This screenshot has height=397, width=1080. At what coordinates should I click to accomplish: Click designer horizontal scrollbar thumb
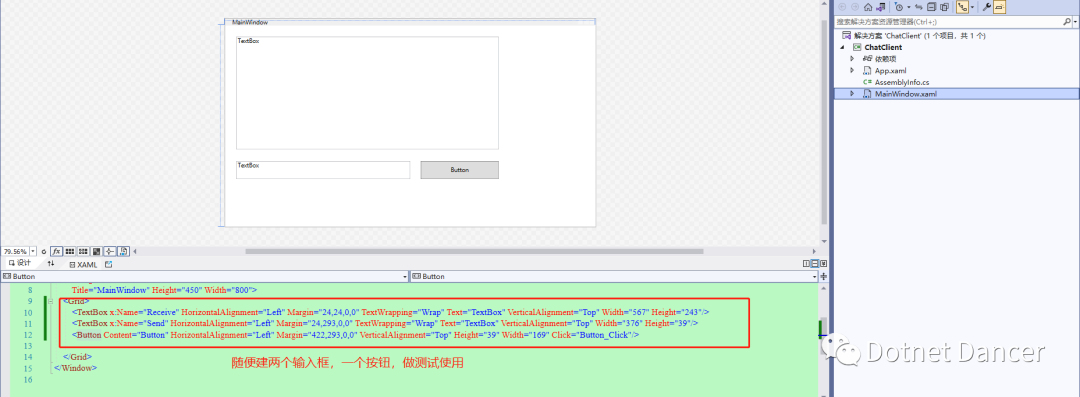(474, 252)
